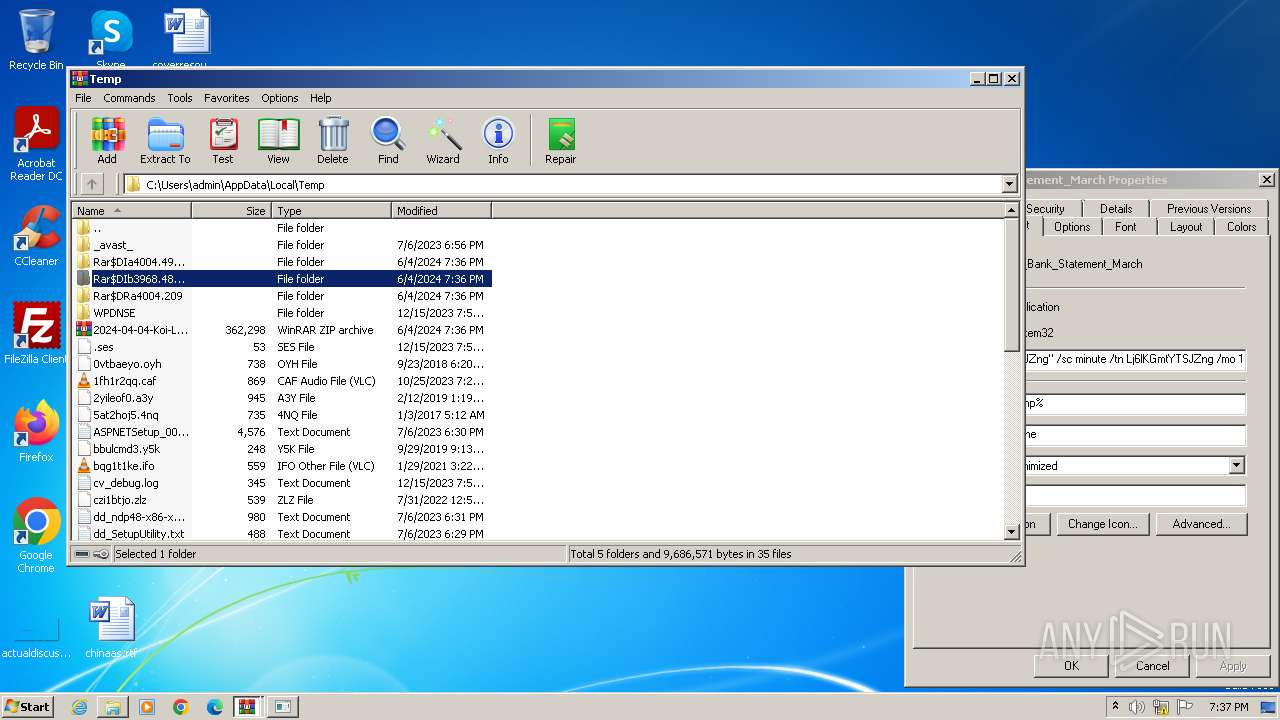Go up one folder level arrow
Image resolution: width=1280 pixels, height=720 pixels.
[x=92, y=184]
